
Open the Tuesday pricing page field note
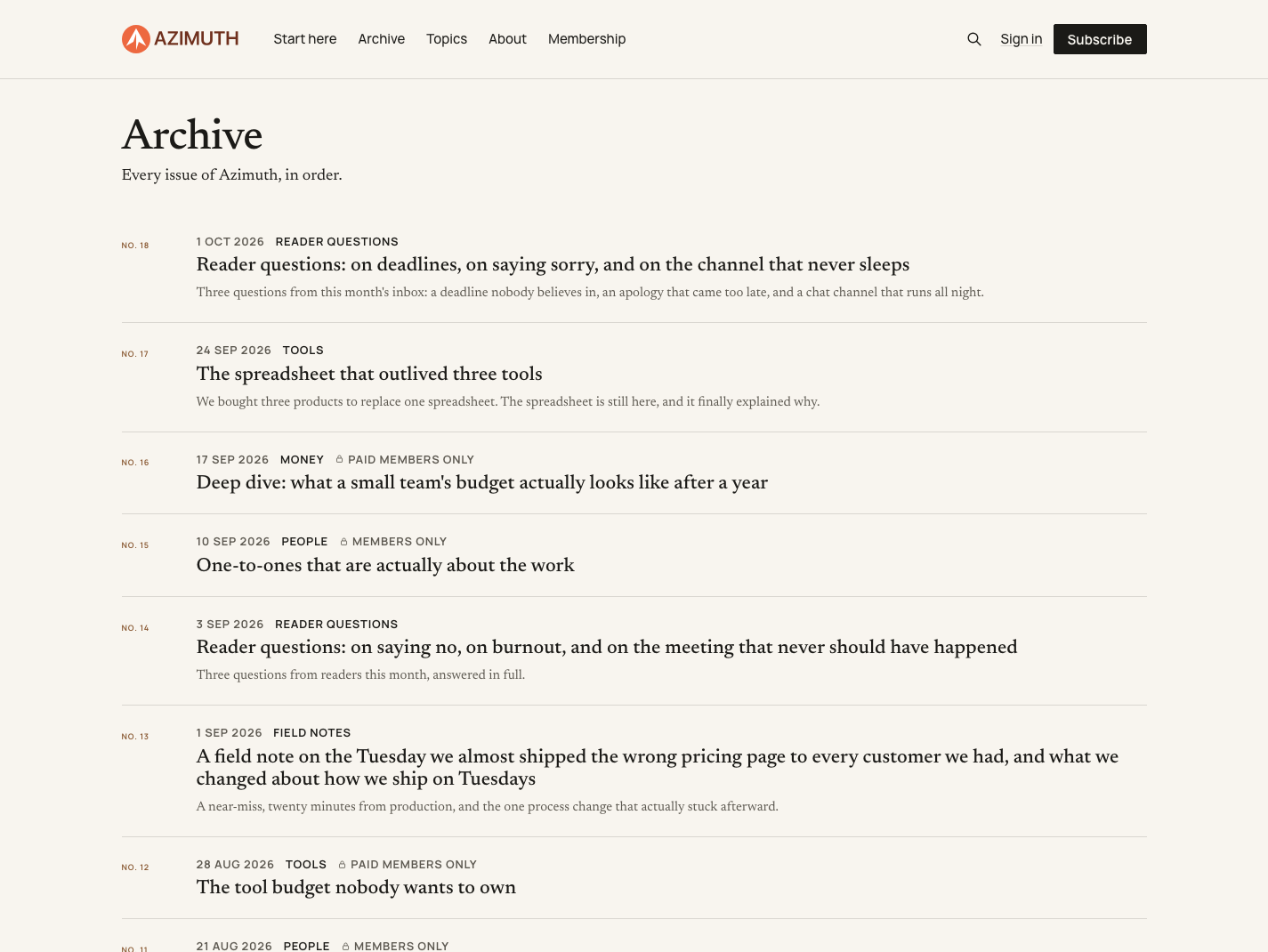pos(658,767)
